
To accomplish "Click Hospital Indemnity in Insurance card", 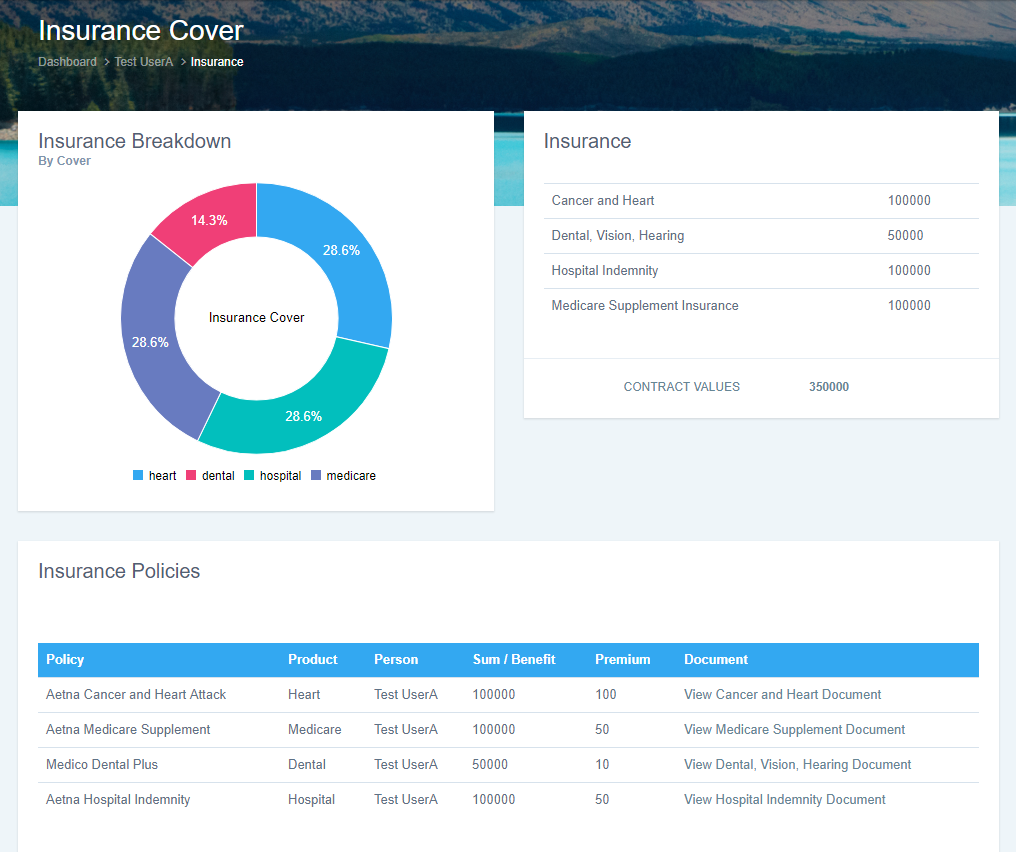I will (x=605, y=271).
